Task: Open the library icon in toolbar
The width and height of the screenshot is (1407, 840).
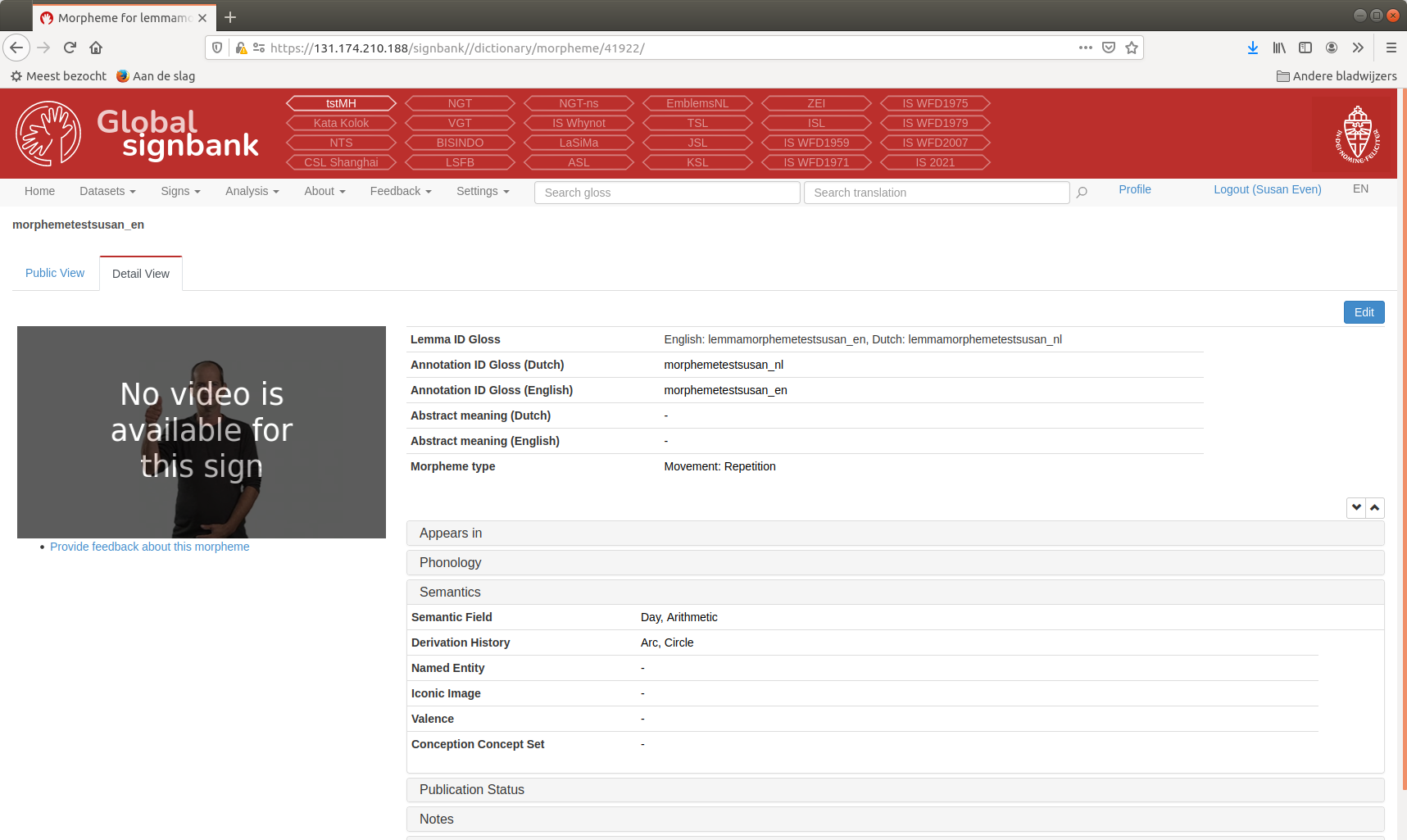Action: (x=1278, y=48)
